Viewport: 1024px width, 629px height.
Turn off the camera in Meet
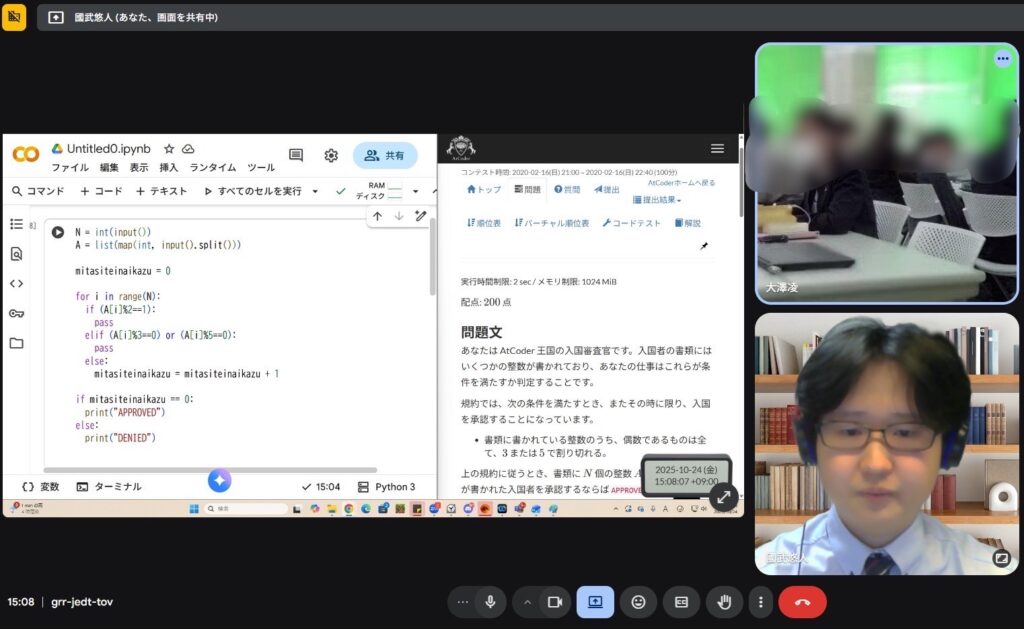pos(553,602)
